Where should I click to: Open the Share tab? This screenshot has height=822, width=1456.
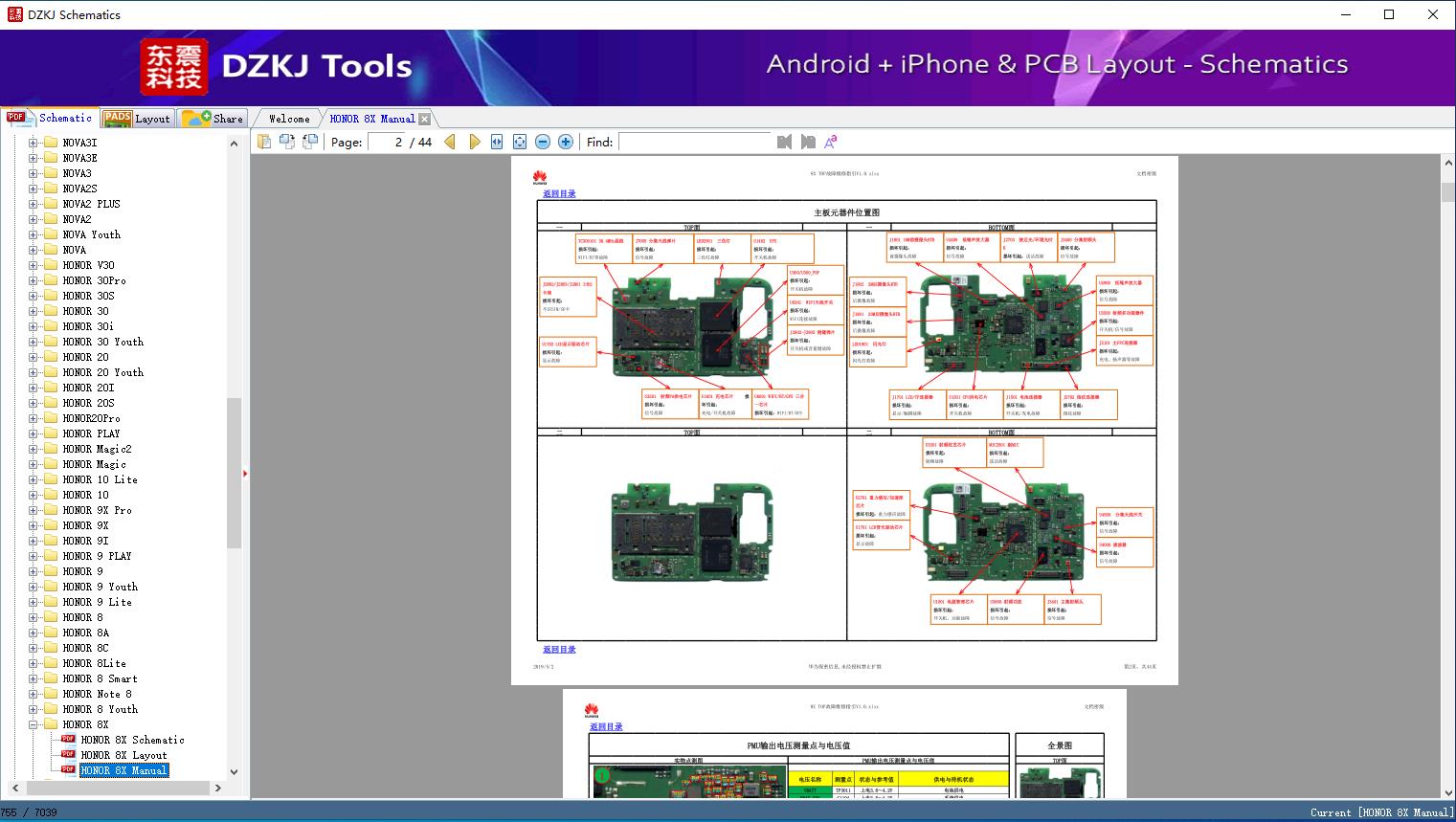point(213,119)
